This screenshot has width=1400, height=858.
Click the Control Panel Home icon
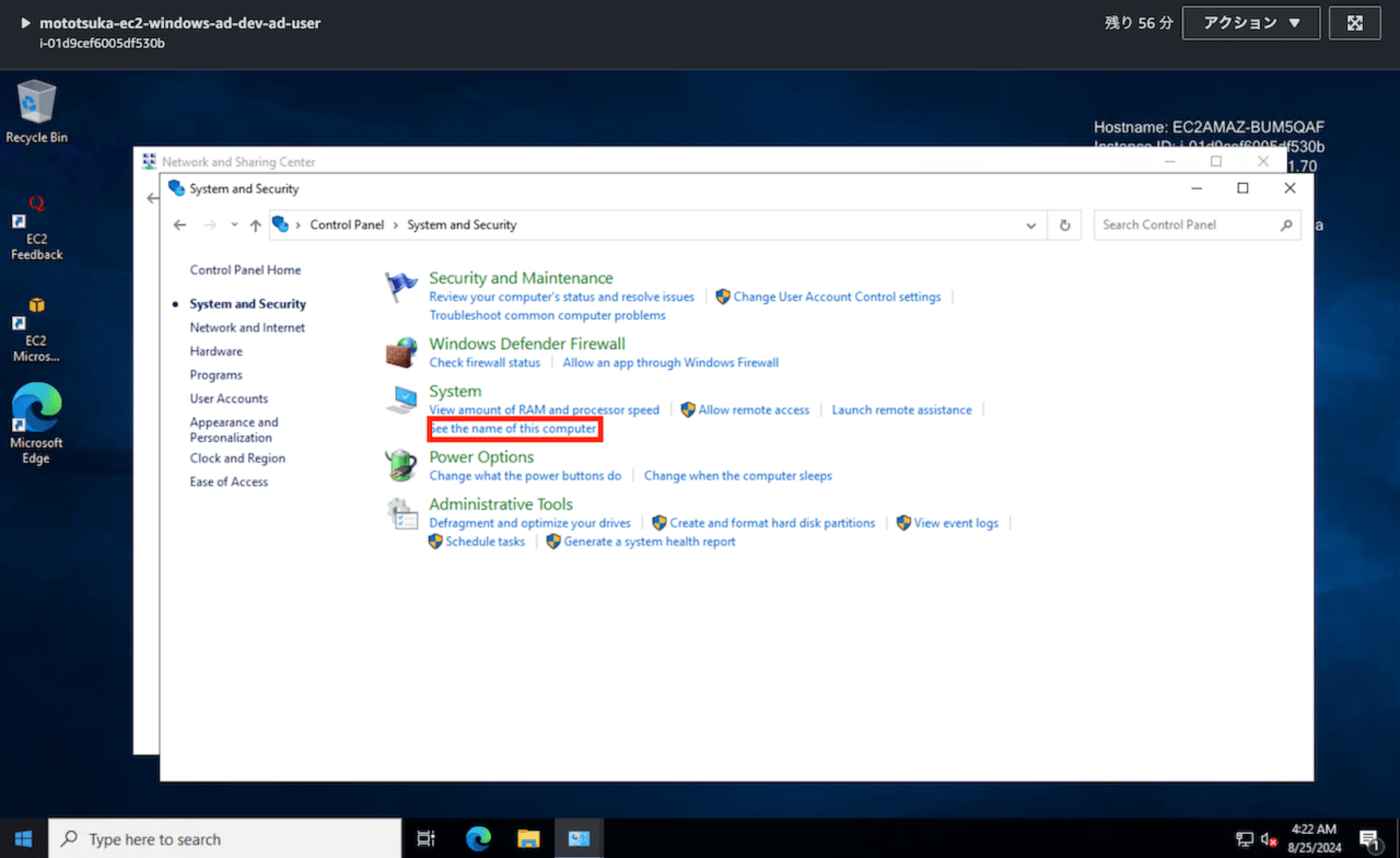pos(245,269)
